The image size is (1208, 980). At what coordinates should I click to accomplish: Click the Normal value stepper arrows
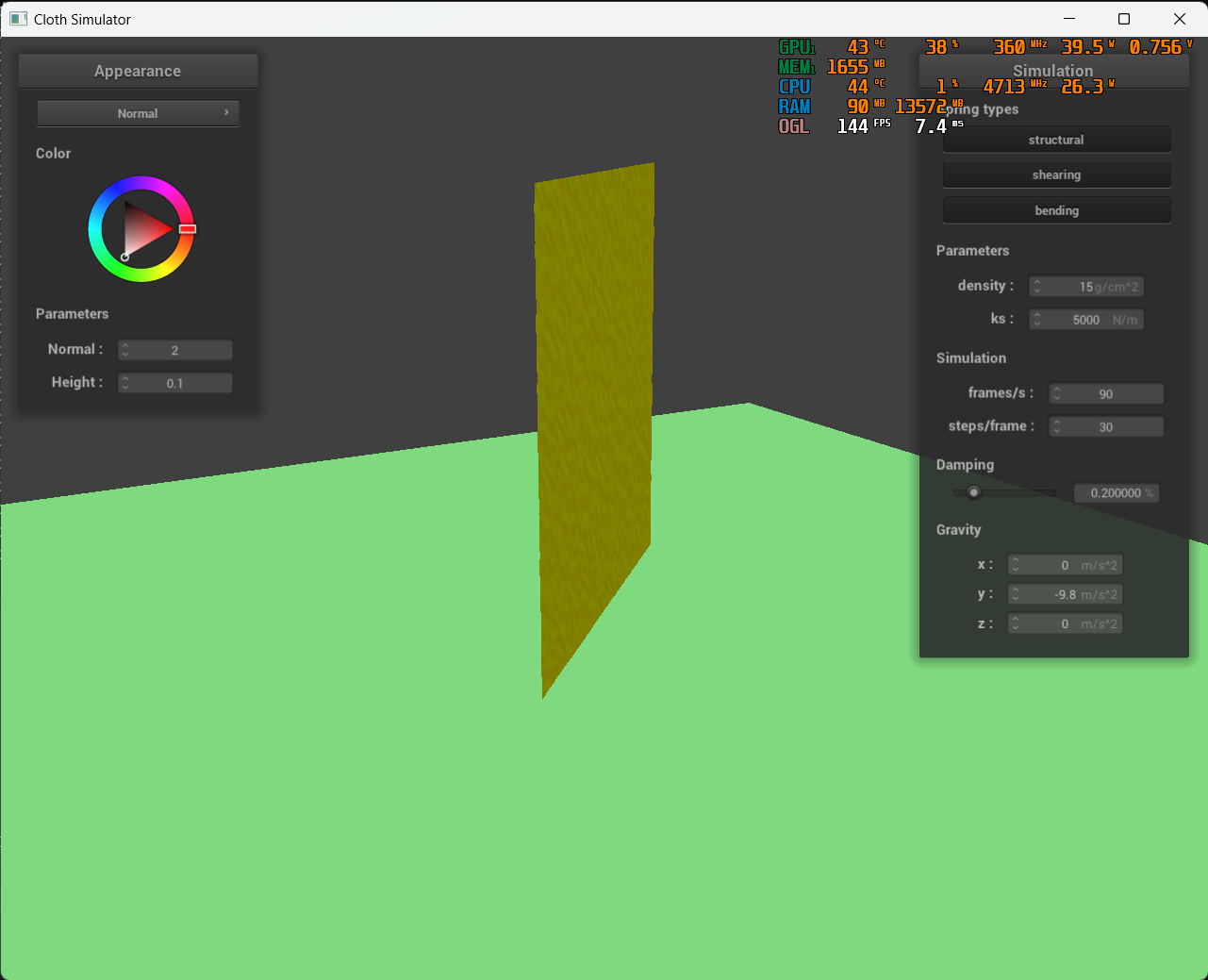point(124,350)
